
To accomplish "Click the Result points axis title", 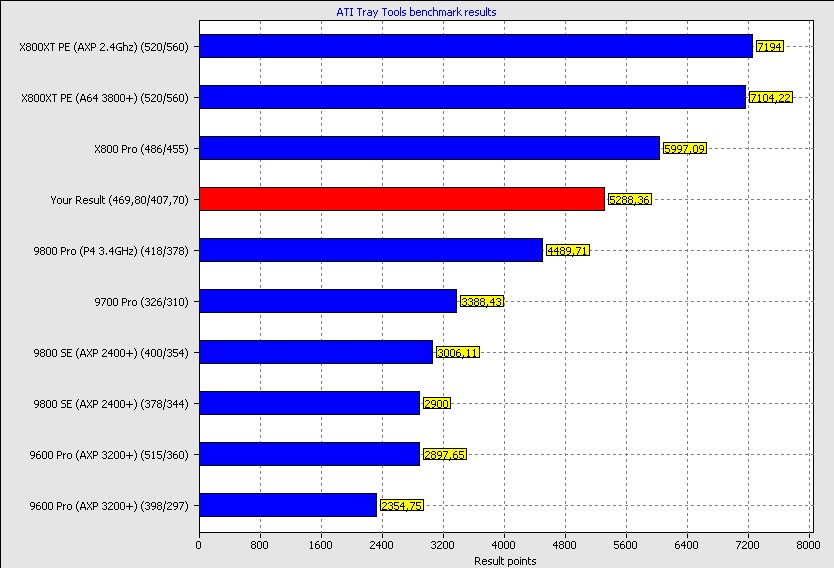I will (505, 561).
